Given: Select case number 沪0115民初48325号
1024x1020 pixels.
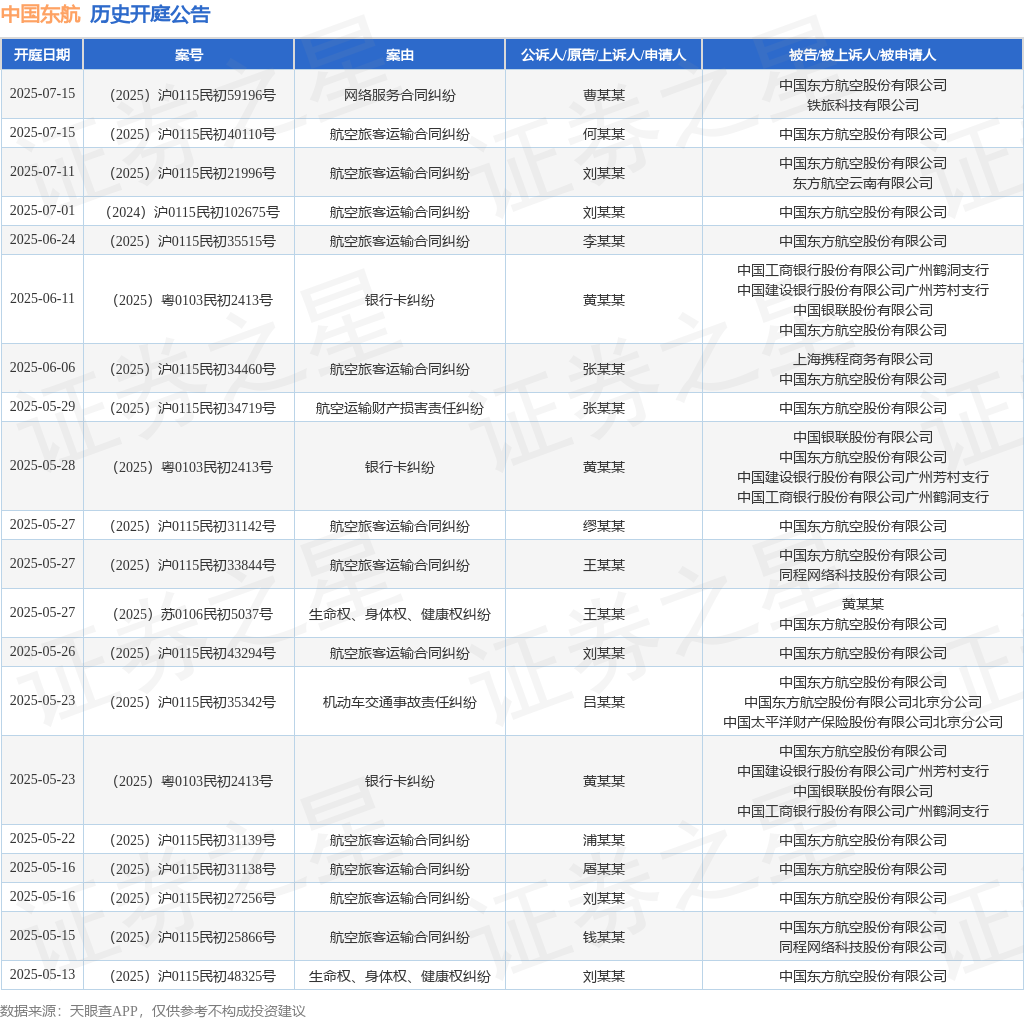Looking at the screenshot, I should pos(193,976).
